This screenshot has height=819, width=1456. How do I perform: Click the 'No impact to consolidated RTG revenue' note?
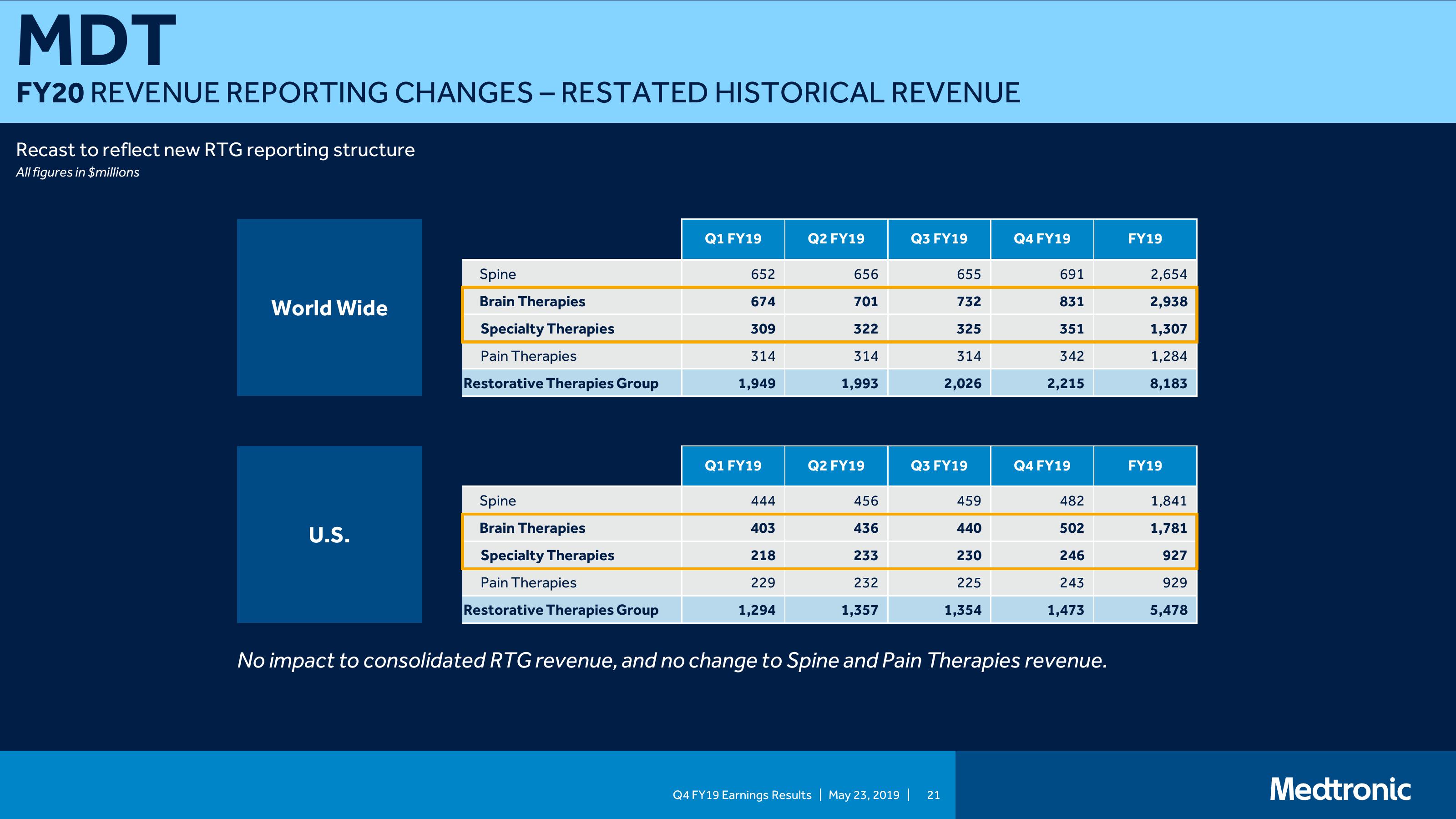[x=672, y=661]
